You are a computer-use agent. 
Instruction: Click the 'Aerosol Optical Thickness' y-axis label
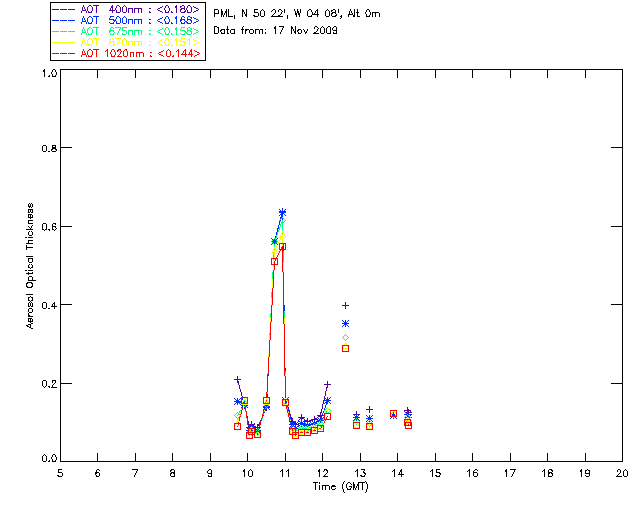pyautogui.click(x=30, y=266)
